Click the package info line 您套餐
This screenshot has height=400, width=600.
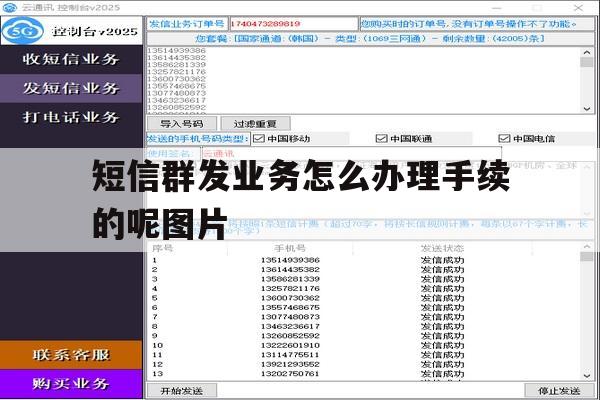(370, 39)
